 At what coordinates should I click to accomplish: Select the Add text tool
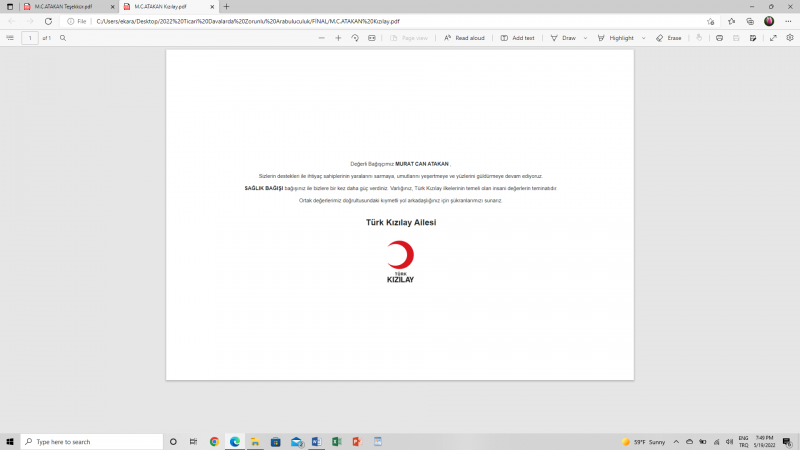click(x=517, y=38)
